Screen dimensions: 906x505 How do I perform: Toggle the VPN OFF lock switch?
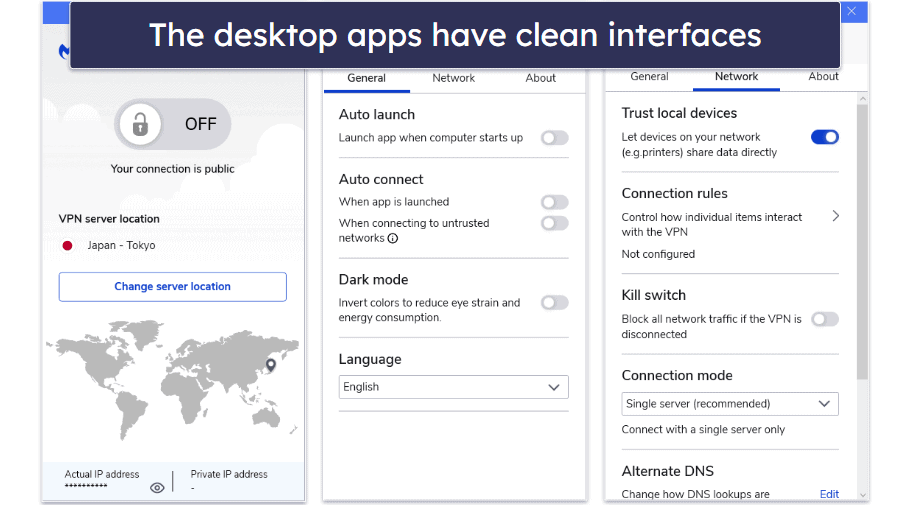[173, 124]
